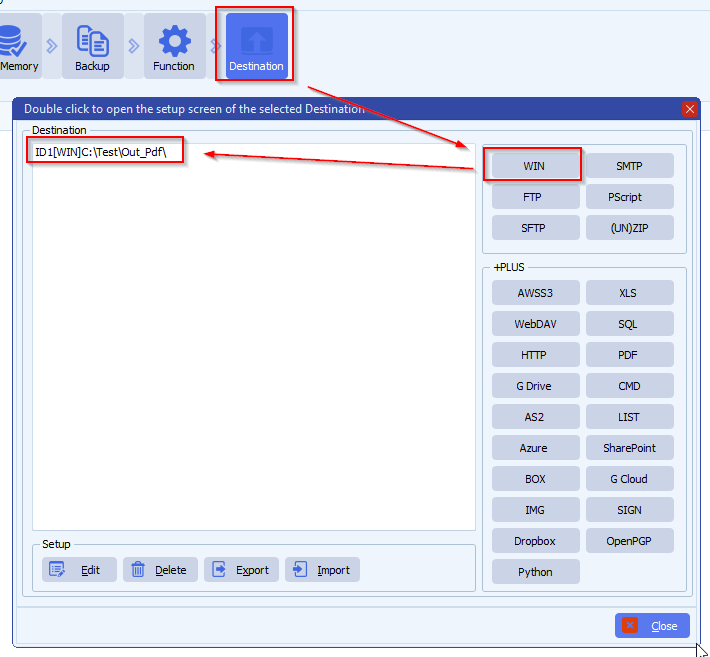This screenshot has width=710, height=657.
Task: Add a PScript destination
Action: pyautogui.click(x=629, y=197)
